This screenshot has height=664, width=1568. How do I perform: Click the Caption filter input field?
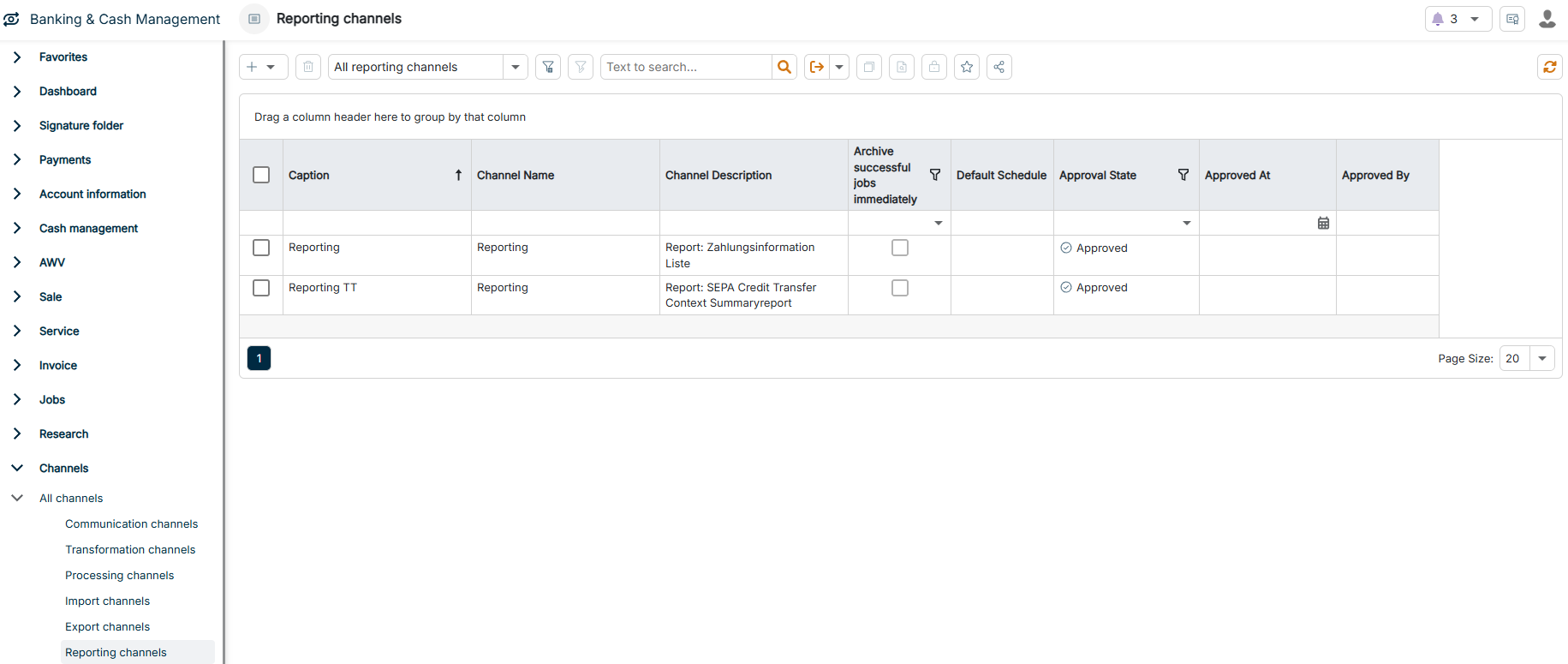coord(377,223)
